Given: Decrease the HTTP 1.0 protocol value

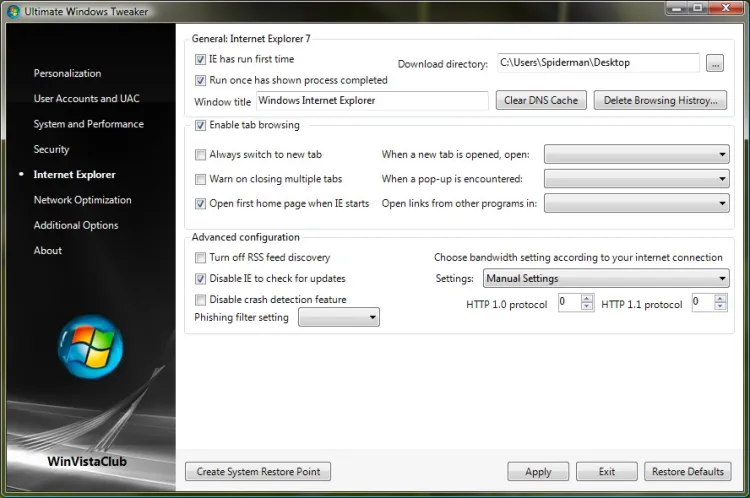Looking at the screenshot, I should (587, 307).
